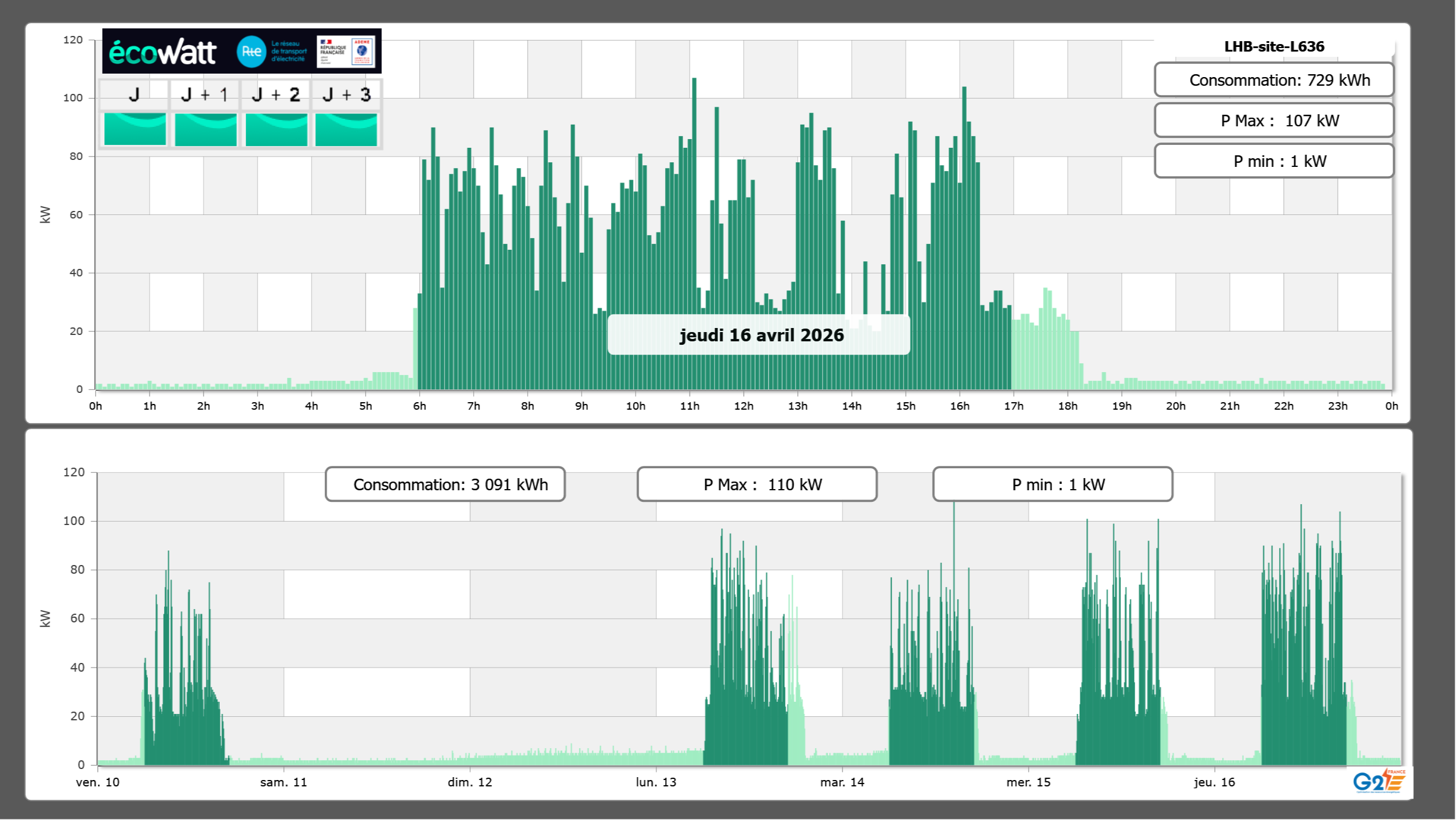
Task: Click the P Max : 110 kW box
Action: [757, 484]
